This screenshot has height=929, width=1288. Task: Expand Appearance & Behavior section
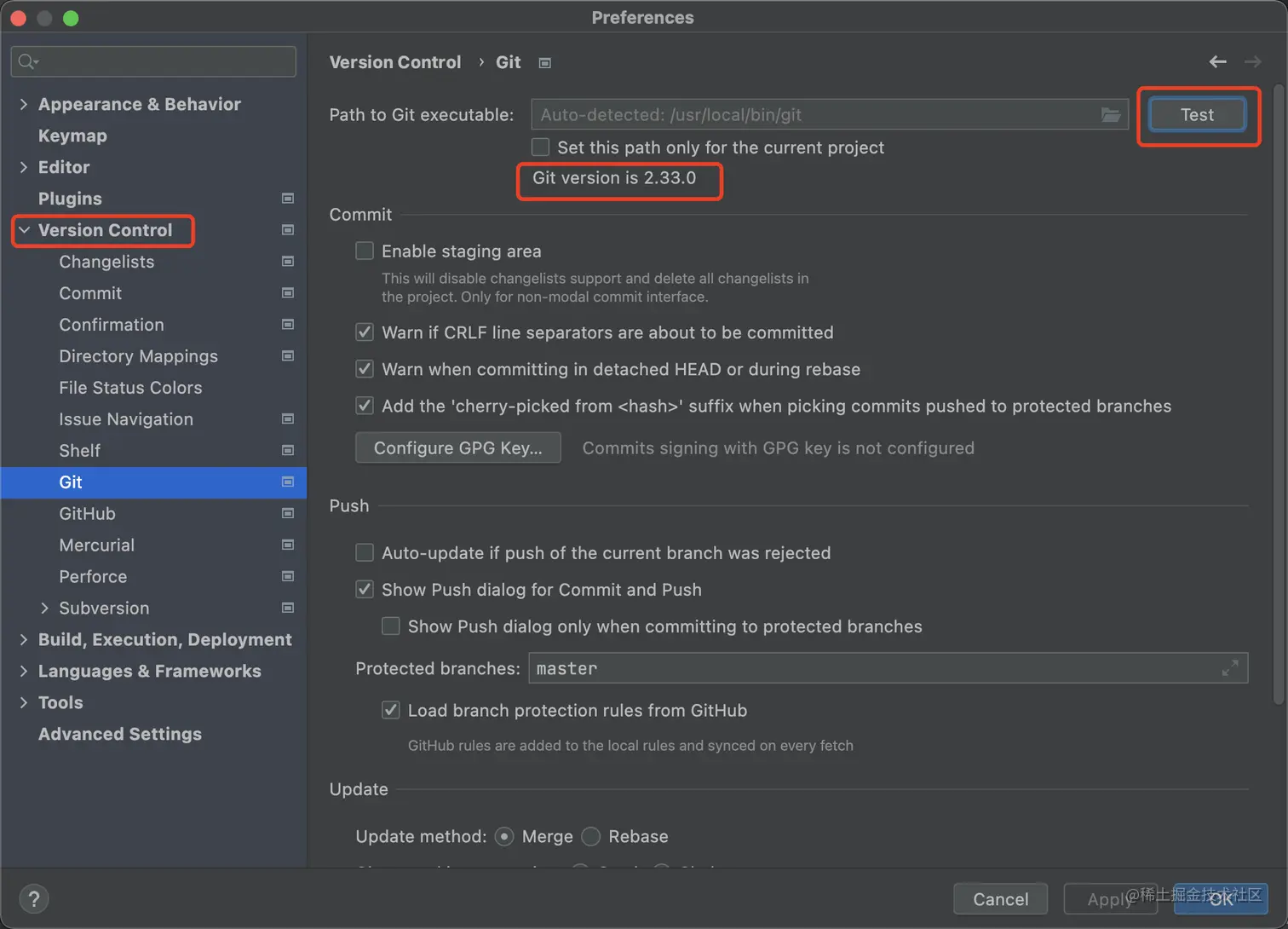24,104
